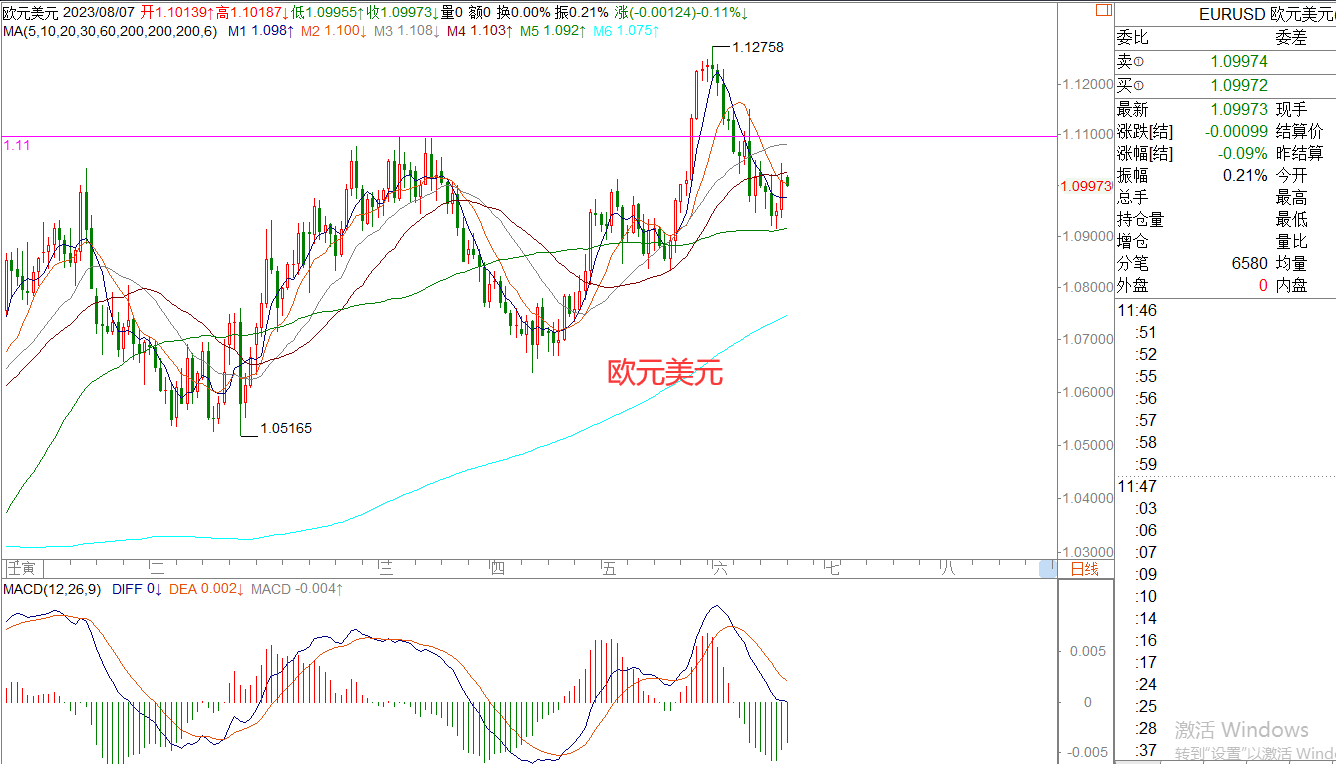Select the 涨跌[结] value -0.00099

(x=1235, y=131)
